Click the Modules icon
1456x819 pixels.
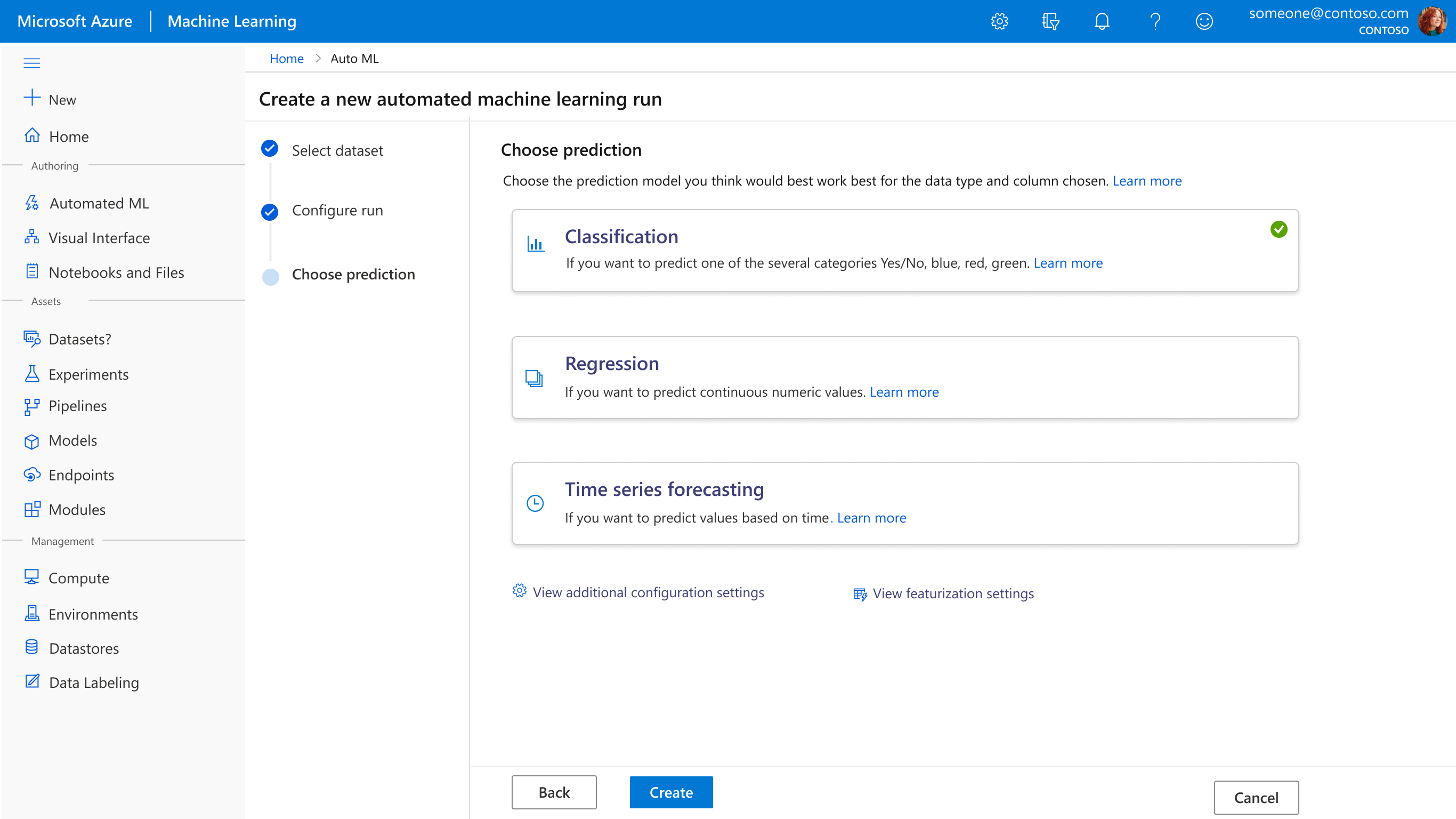click(32, 509)
